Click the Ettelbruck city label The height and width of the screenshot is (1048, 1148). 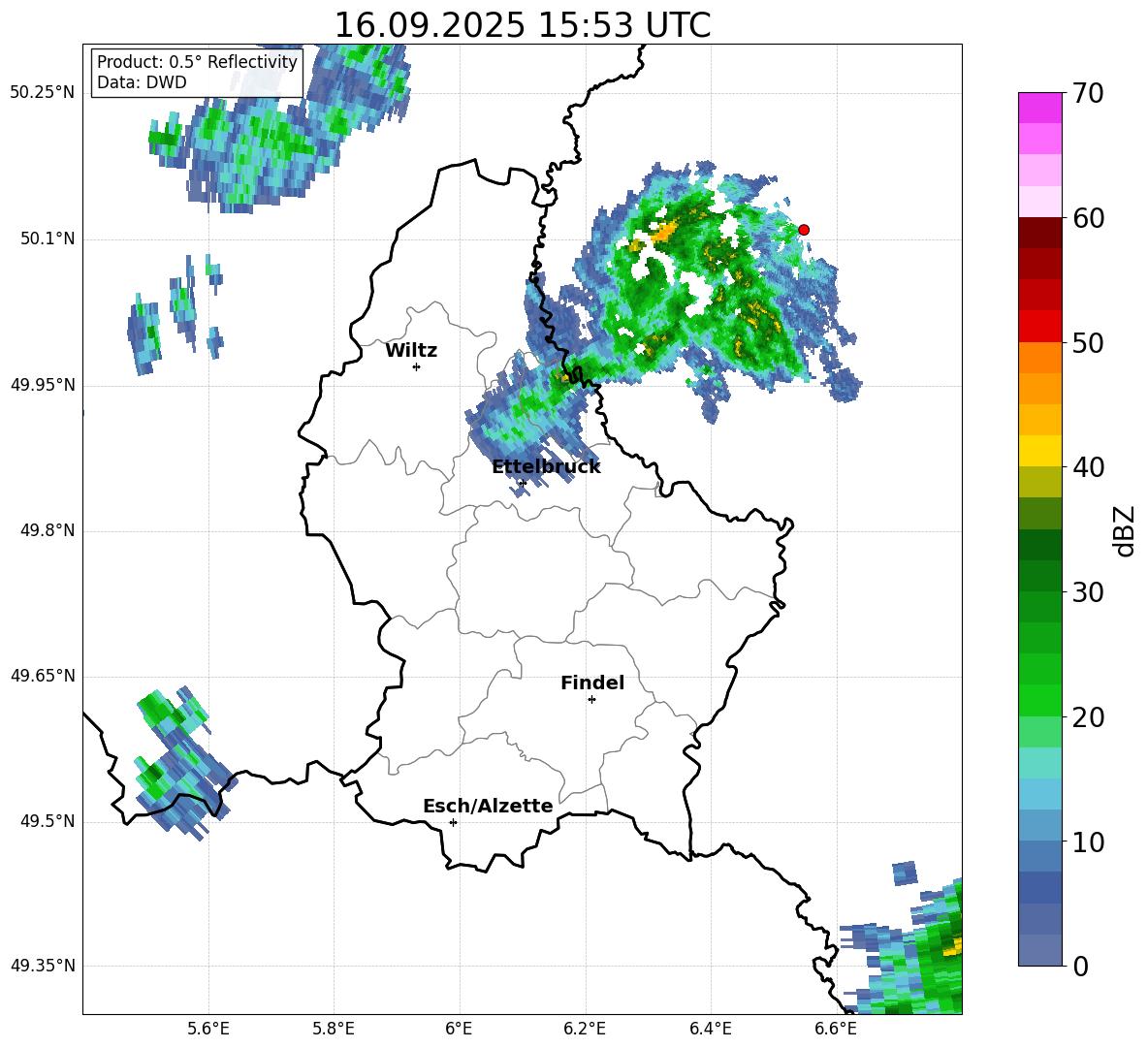[546, 467]
